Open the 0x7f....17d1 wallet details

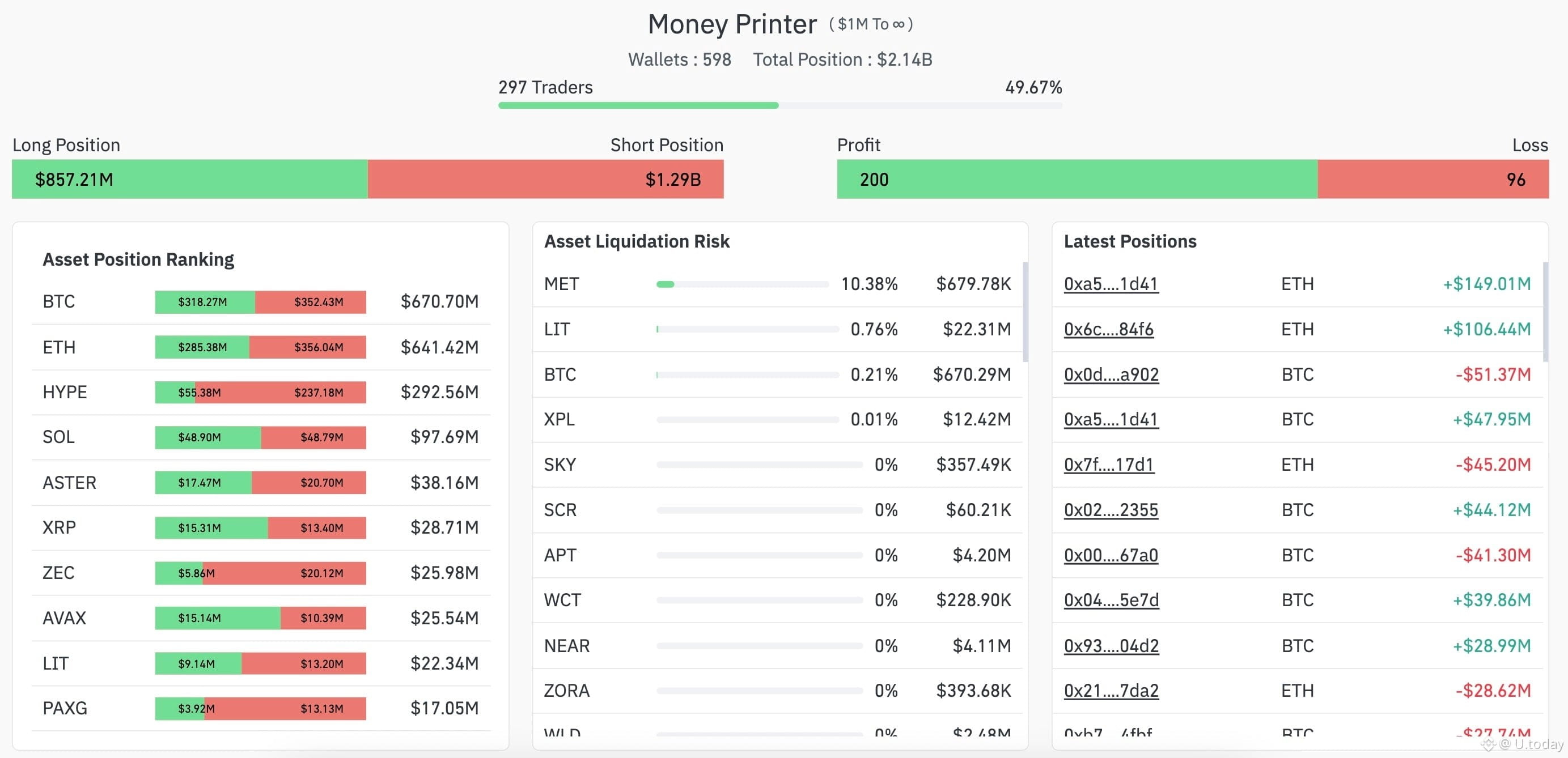coord(1108,464)
